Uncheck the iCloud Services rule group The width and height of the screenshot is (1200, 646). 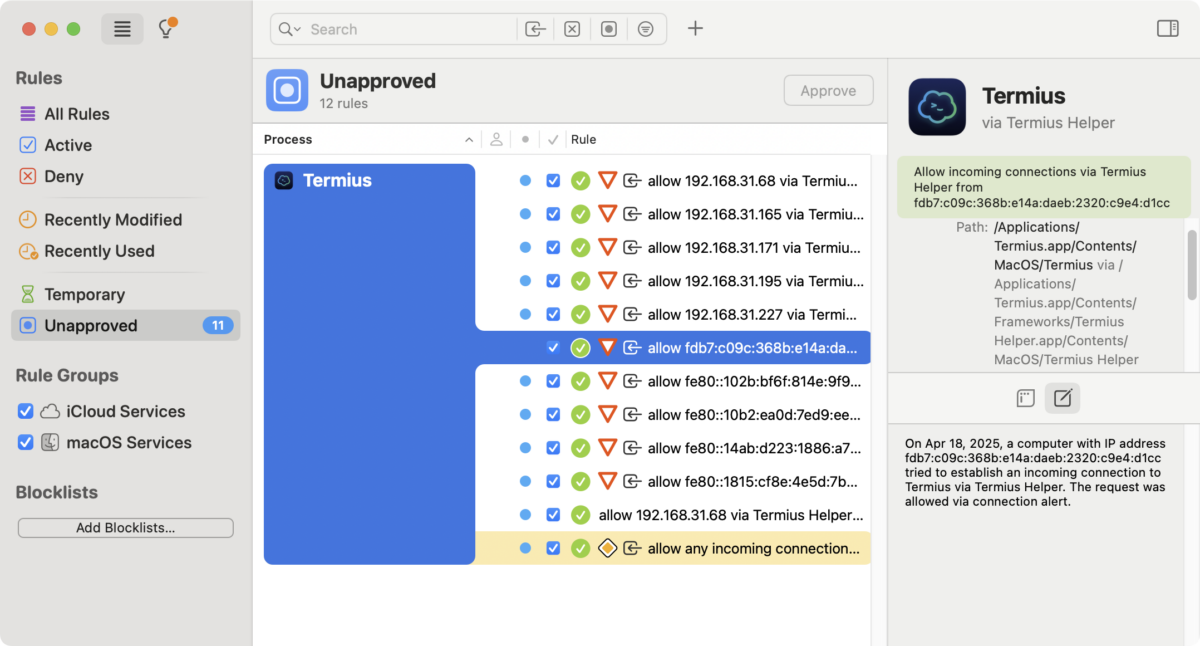click(x=26, y=411)
